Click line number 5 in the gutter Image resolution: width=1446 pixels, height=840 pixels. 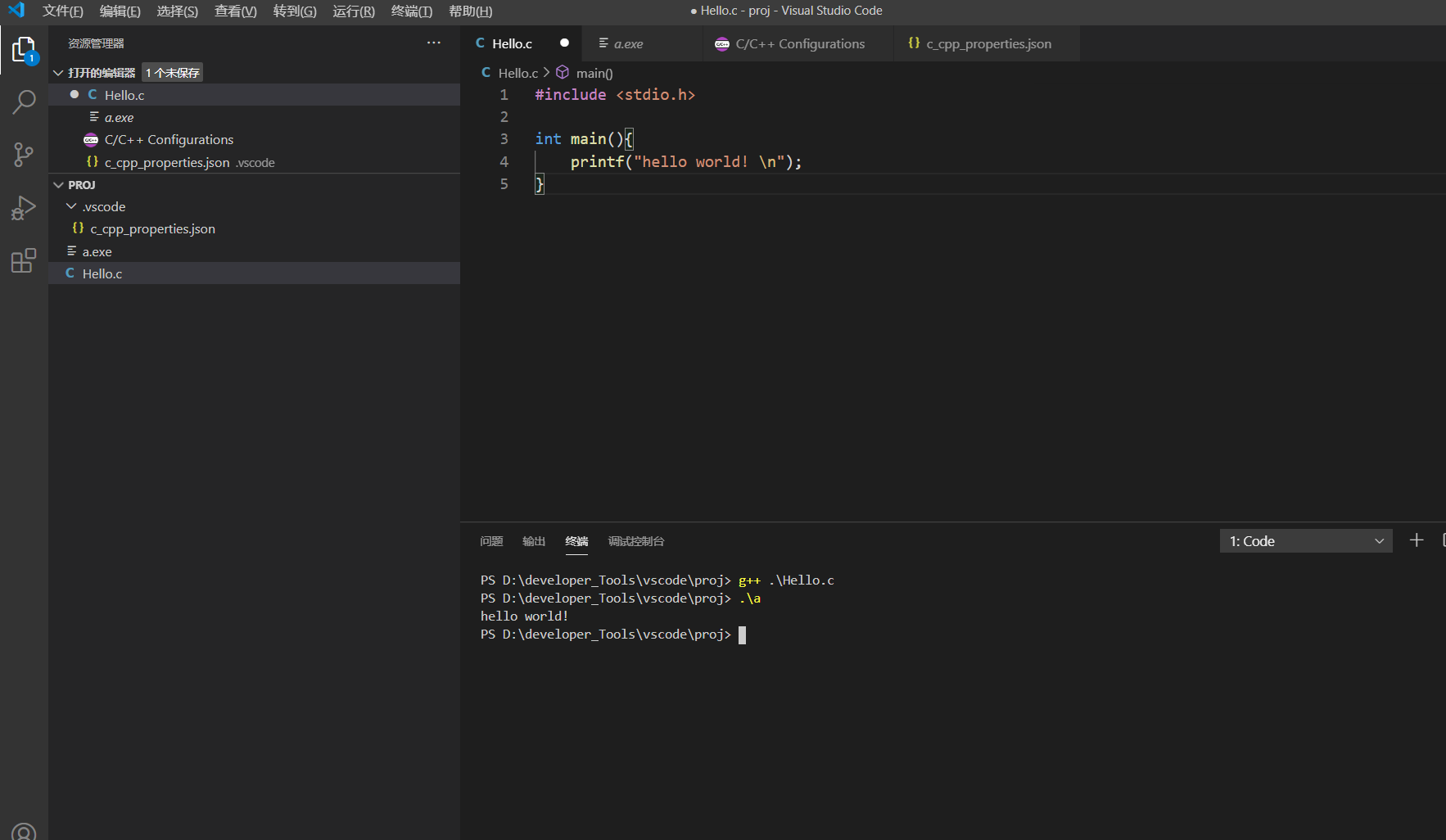pos(504,184)
